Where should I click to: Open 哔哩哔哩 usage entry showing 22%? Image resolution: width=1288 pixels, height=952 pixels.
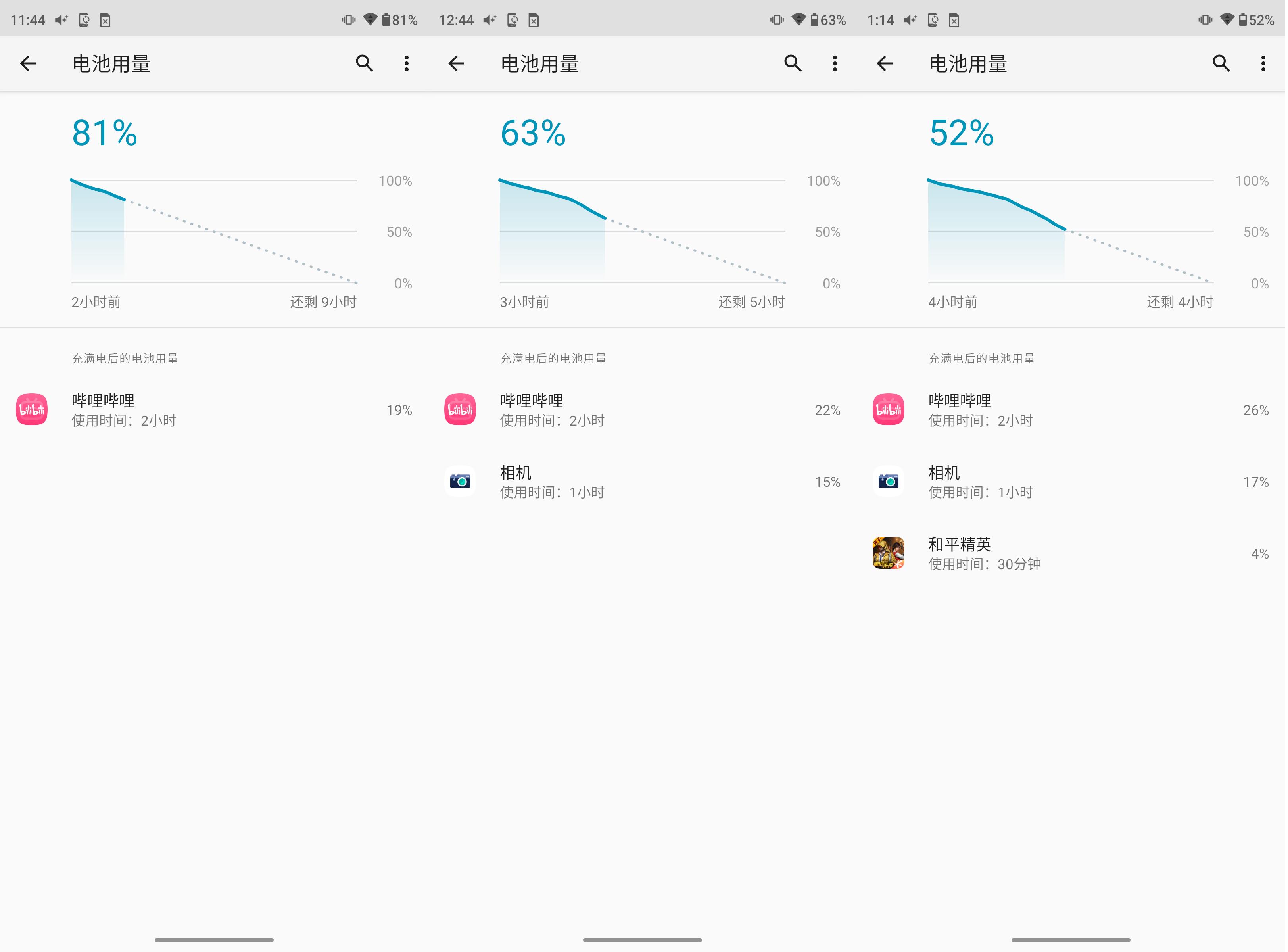coord(643,410)
